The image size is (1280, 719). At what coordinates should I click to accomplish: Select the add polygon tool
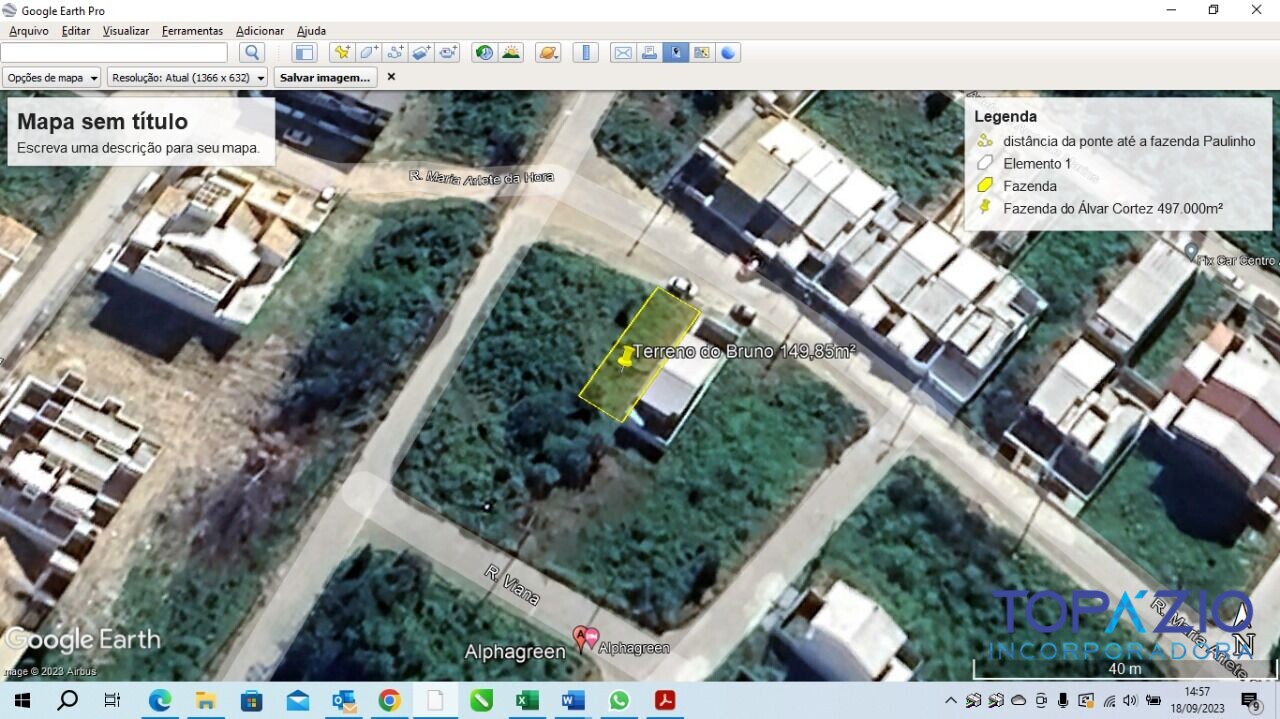tap(368, 53)
